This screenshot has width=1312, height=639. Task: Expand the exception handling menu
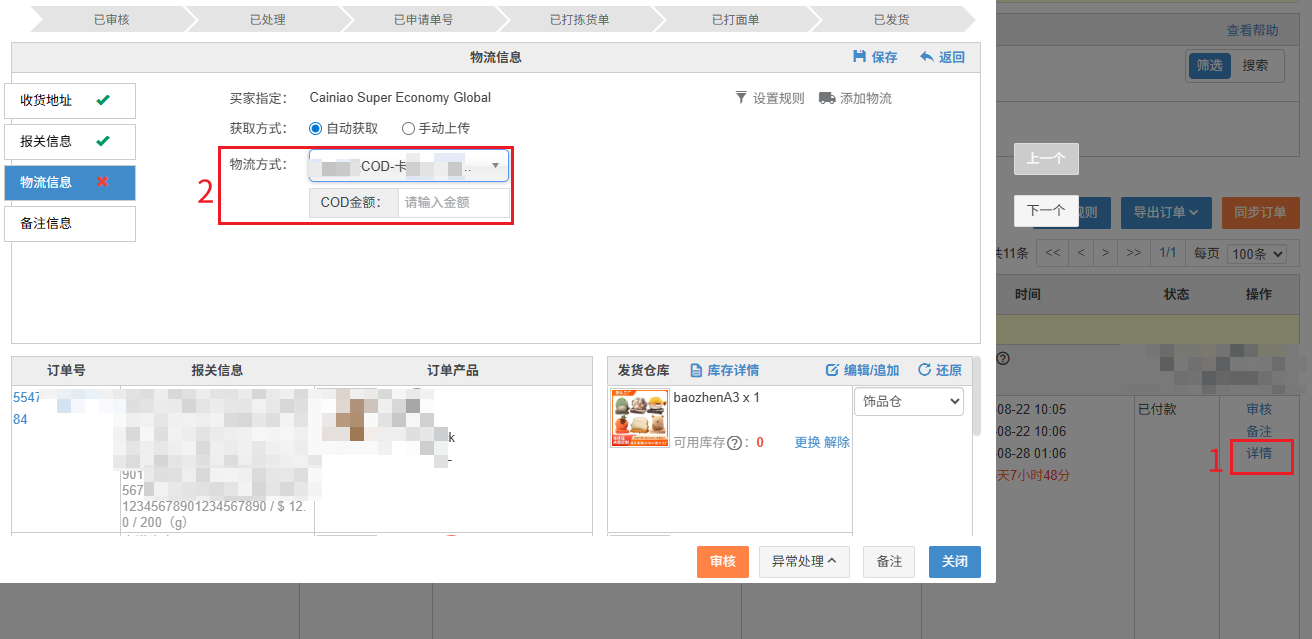[x=804, y=562]
